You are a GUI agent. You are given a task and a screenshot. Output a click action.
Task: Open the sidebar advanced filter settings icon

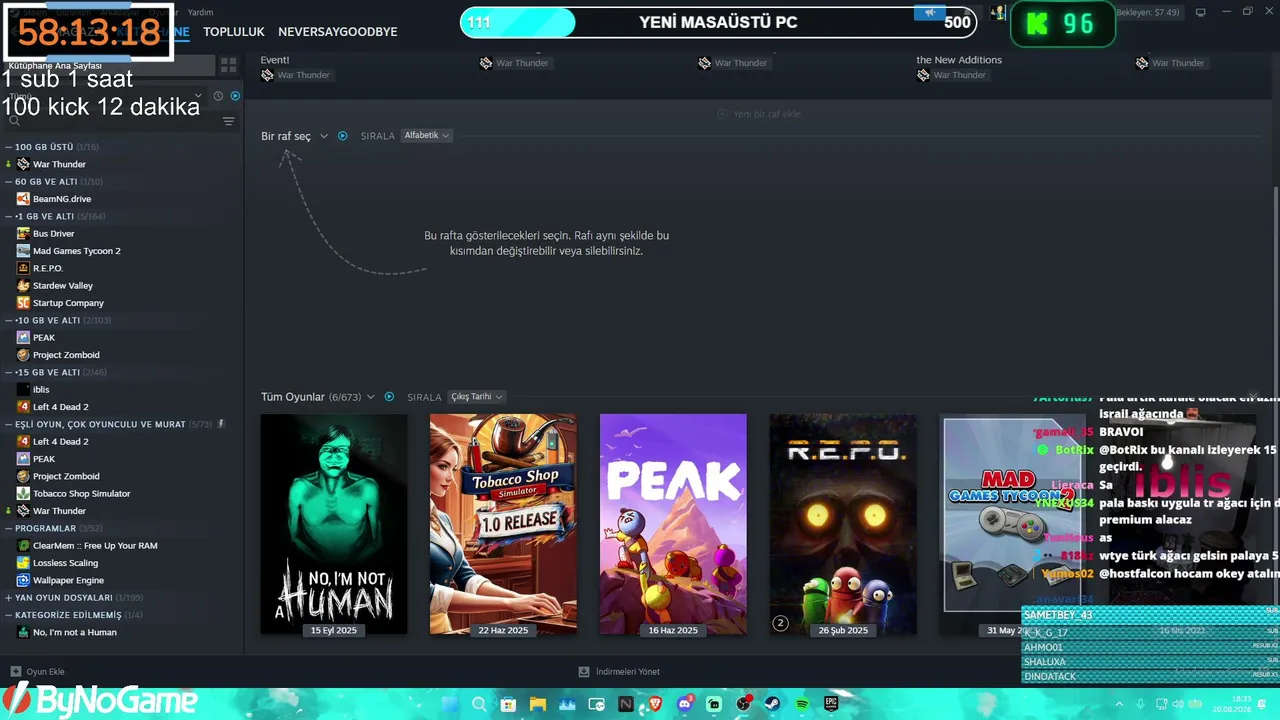[229, 122]
